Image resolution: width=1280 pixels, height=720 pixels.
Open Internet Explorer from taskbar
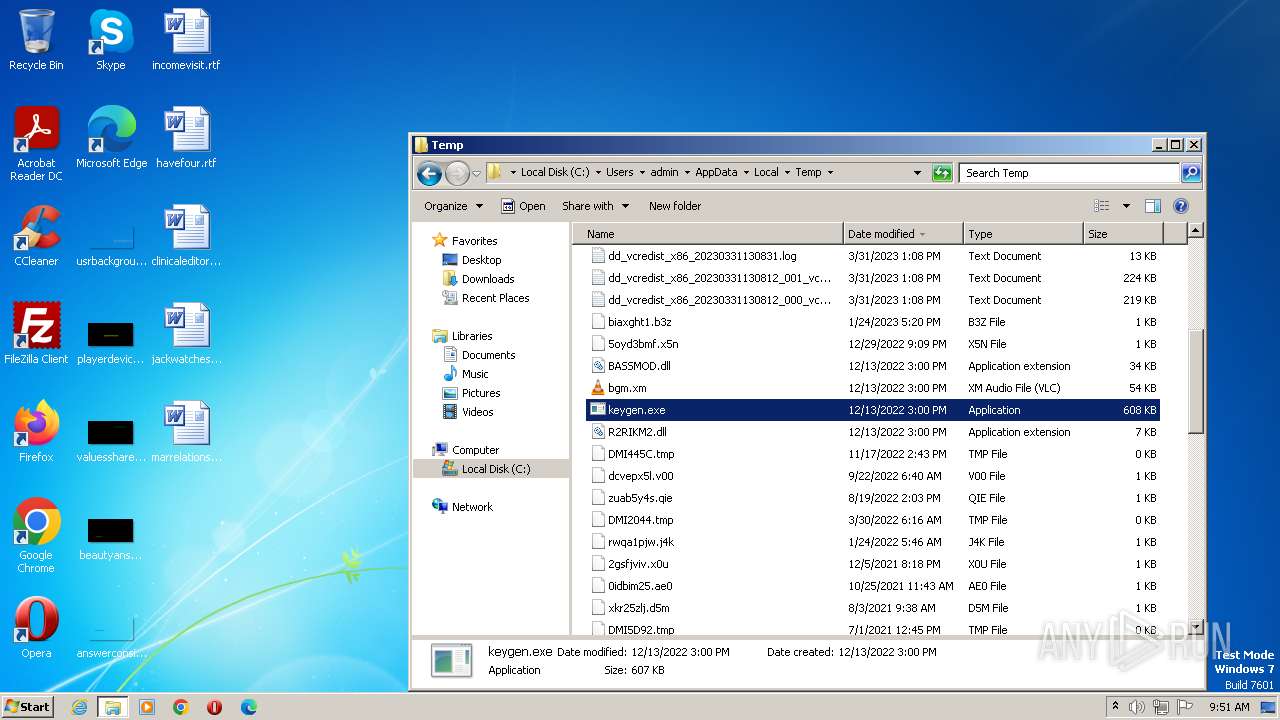(x=79, y=707)
